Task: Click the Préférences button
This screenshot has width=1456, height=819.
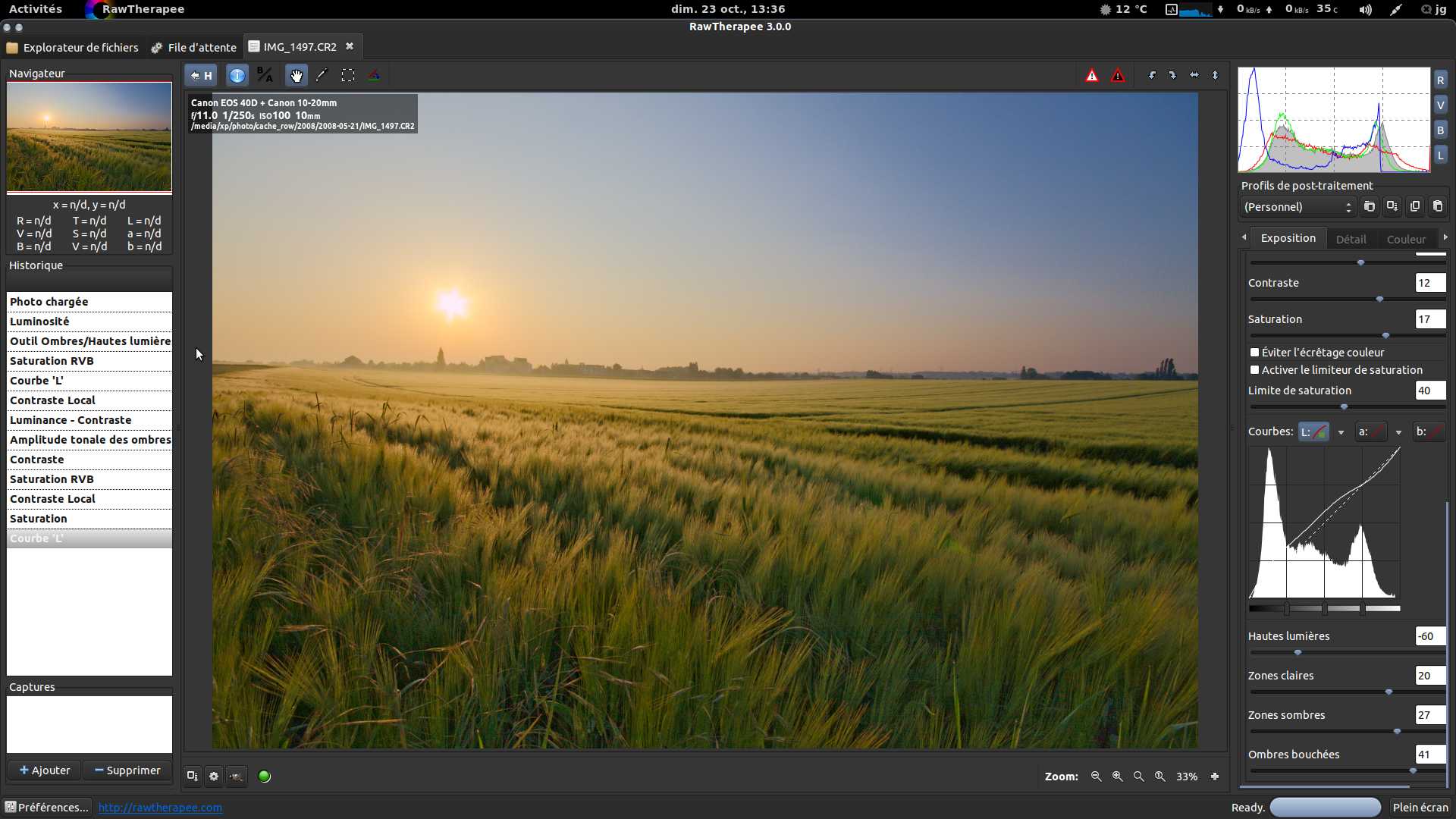Action: [46, 807]
